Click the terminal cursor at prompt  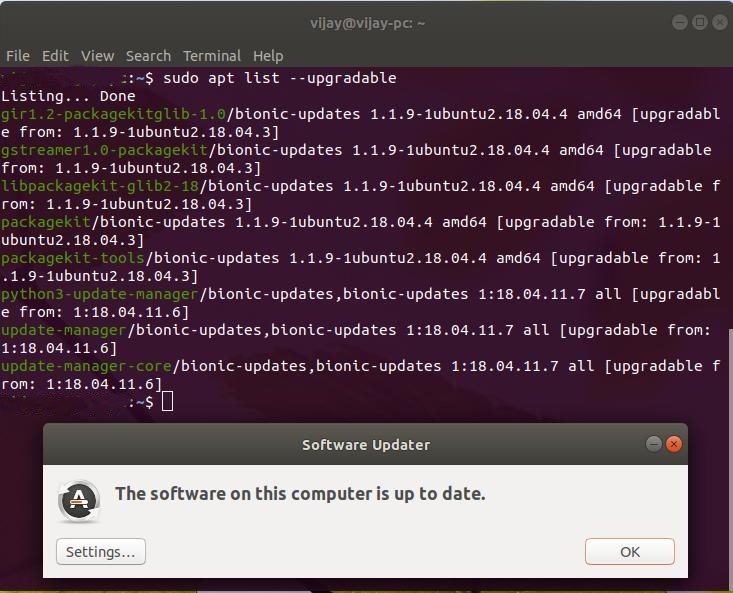point(167,402)
